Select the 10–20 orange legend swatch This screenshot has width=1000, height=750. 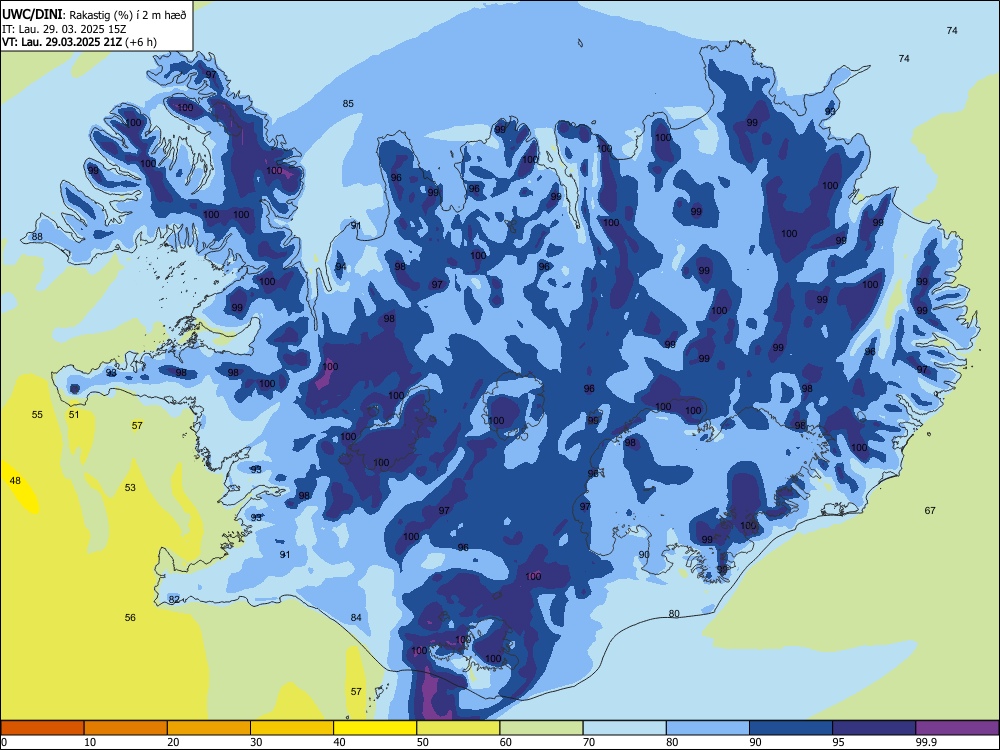pos(126,728)
